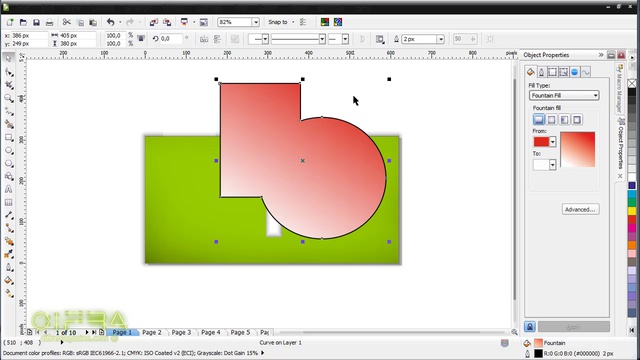This screenshot has width=640, height=360.
Task: Select the Pick tool
Action: pos(9,59)
